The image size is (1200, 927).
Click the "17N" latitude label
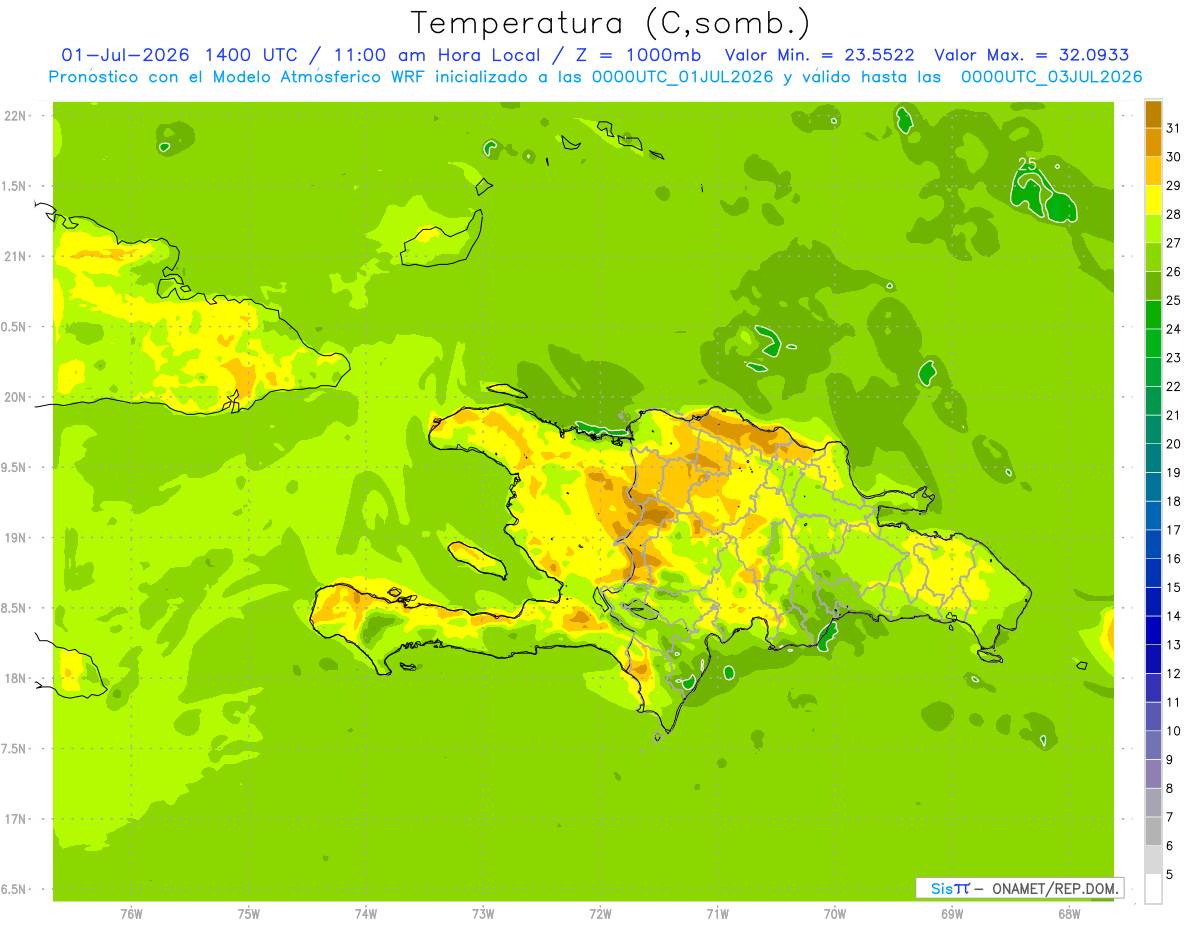pos(14,818)
